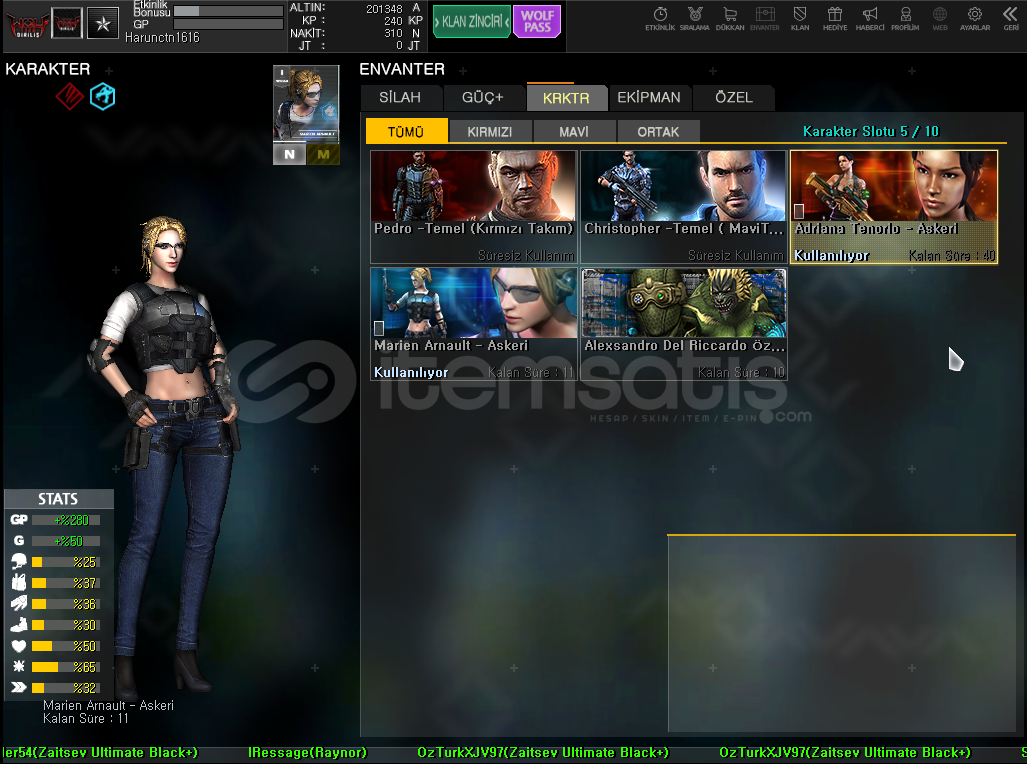Screen dimensions: 1027x764
Task: Select Pedro -Temel (Kırmızı Takım) character card
Action: coord(474,206)
